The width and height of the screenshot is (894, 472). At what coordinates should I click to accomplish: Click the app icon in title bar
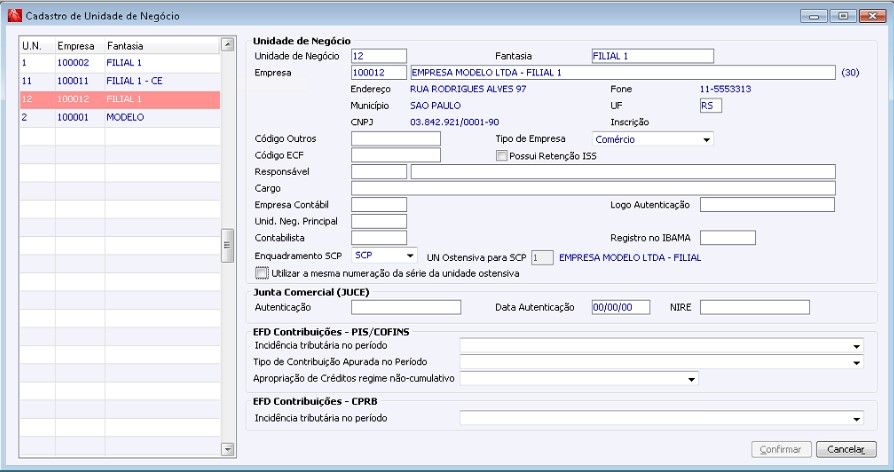[x=15, y=15]
